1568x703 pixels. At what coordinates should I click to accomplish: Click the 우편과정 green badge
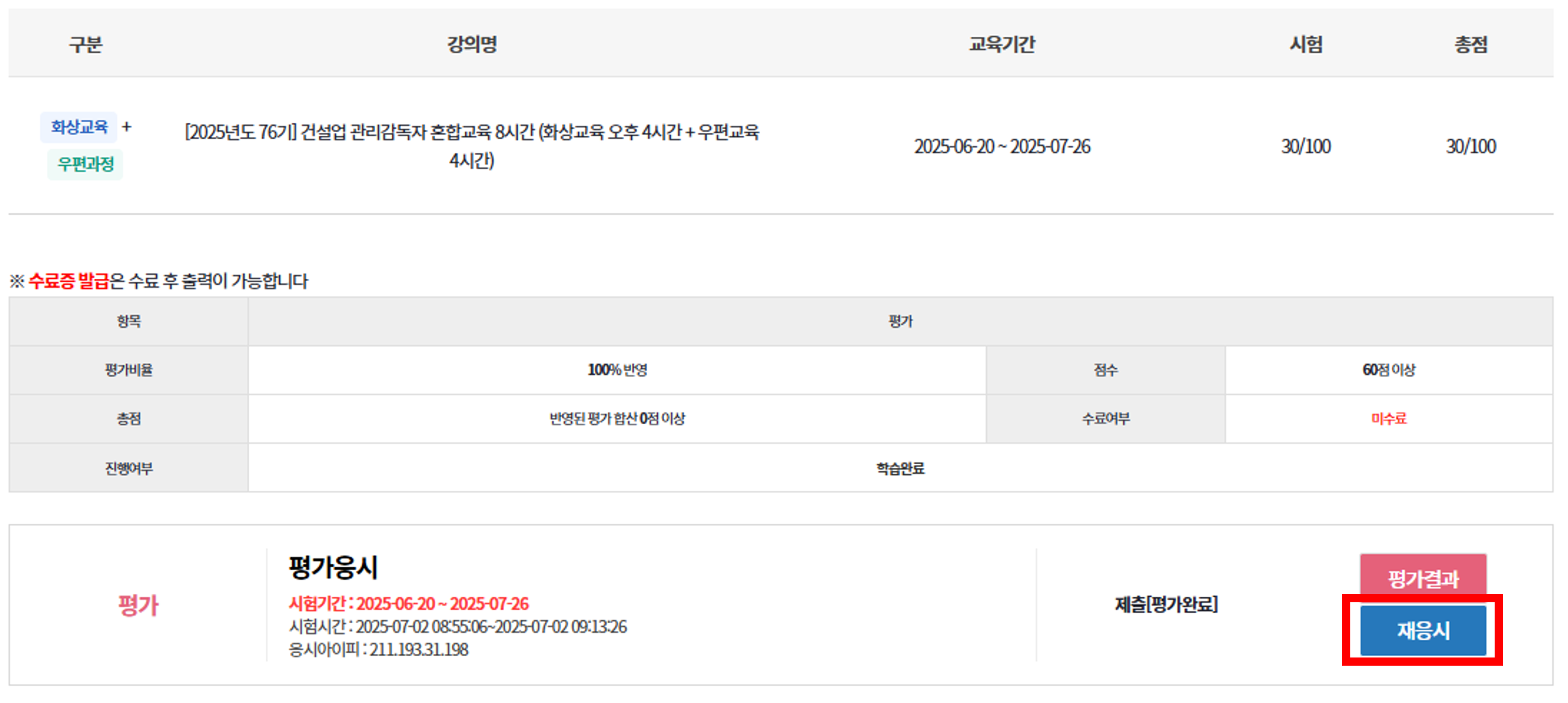[x=85, y=164]
